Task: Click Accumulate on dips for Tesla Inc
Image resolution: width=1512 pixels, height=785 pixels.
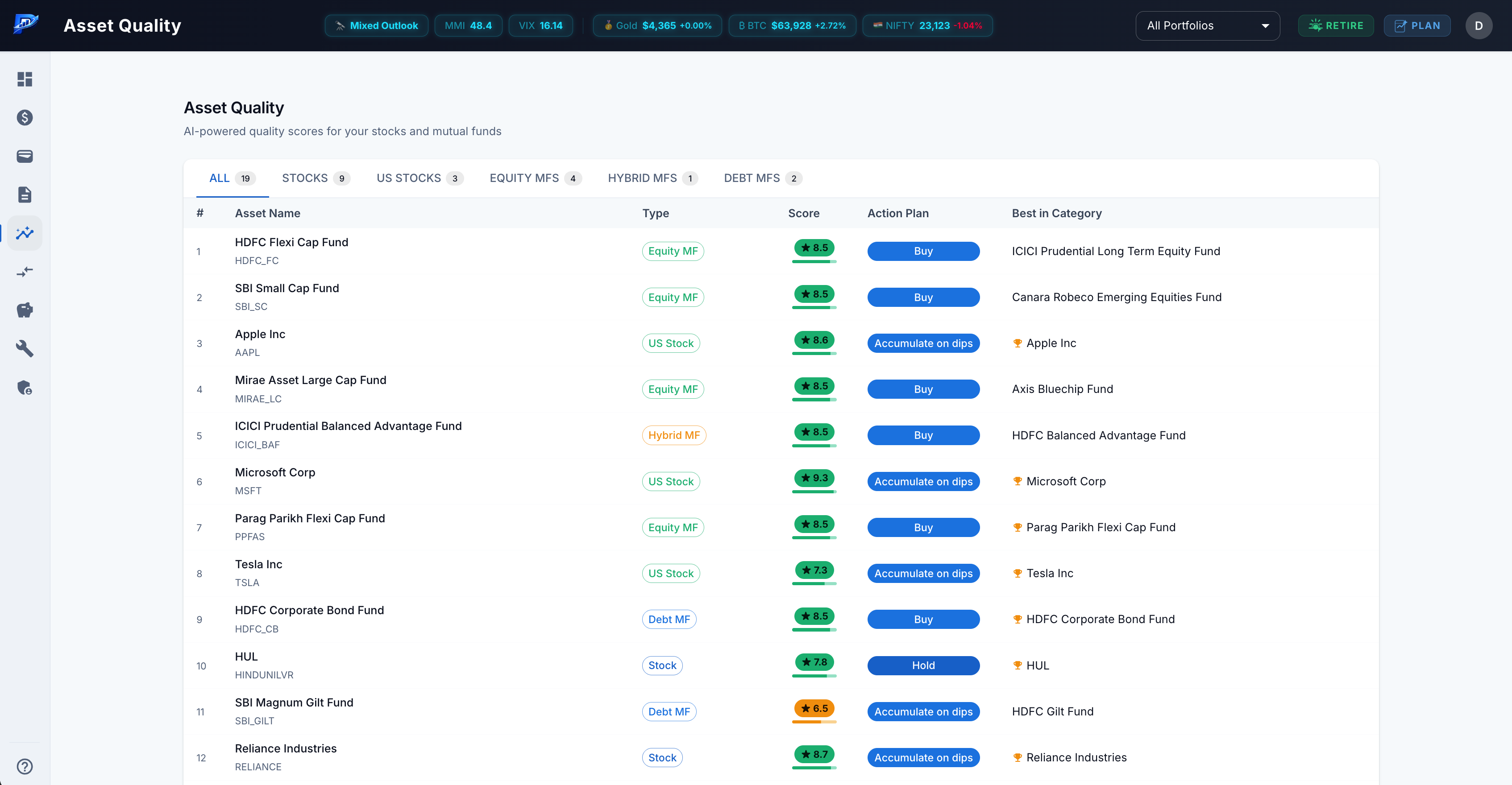Action: 923,573
